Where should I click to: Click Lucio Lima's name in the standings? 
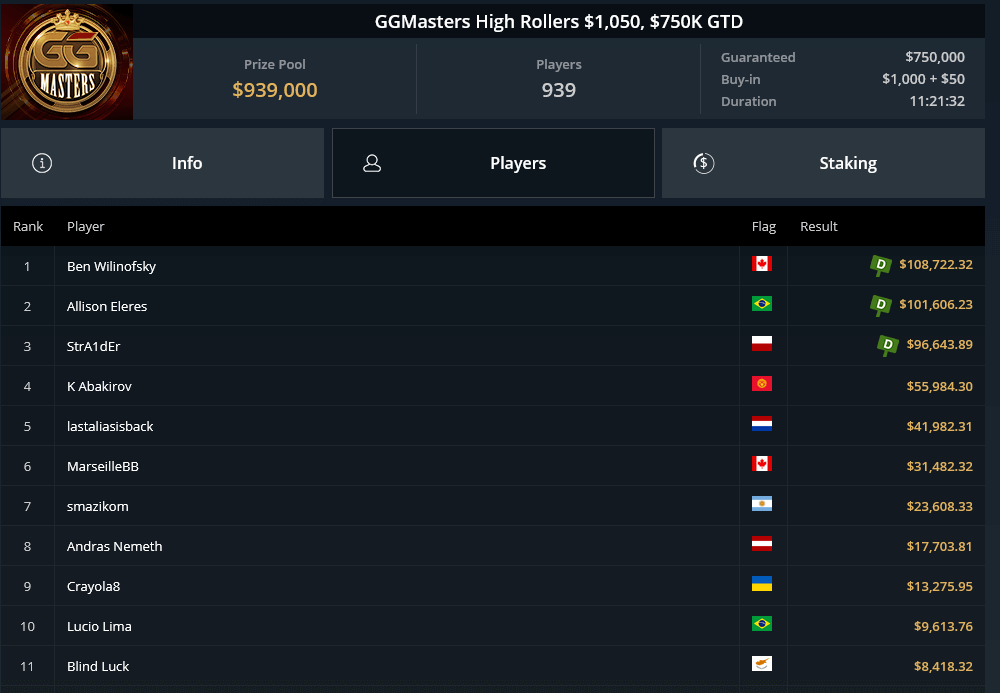(x=99, y=625)
